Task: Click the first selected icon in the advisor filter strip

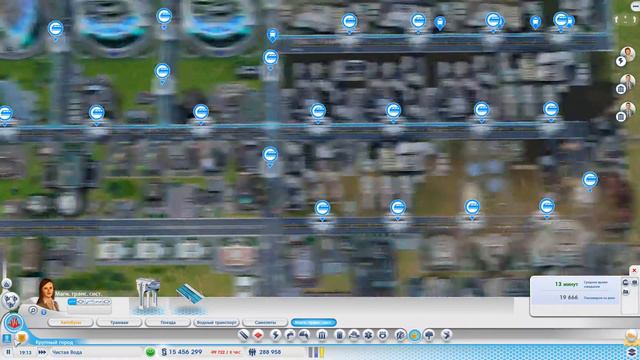Action: click(x=72, y=302)
